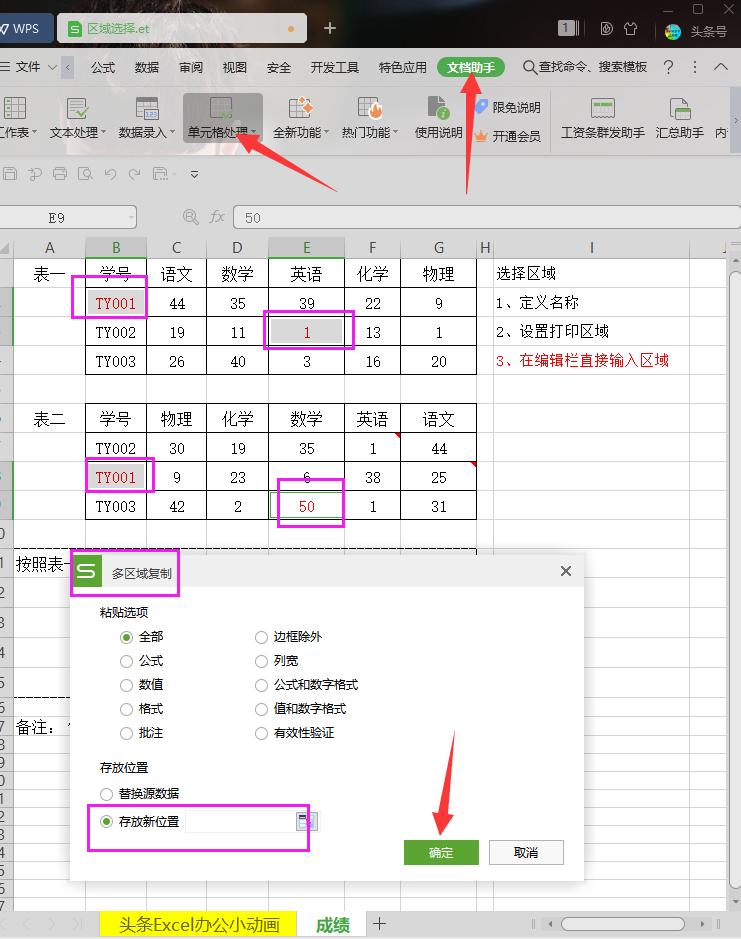Click the vertical scrollbar track
Image resolution: width=741 pixels, height=939 pixels.
coord(735,581)
